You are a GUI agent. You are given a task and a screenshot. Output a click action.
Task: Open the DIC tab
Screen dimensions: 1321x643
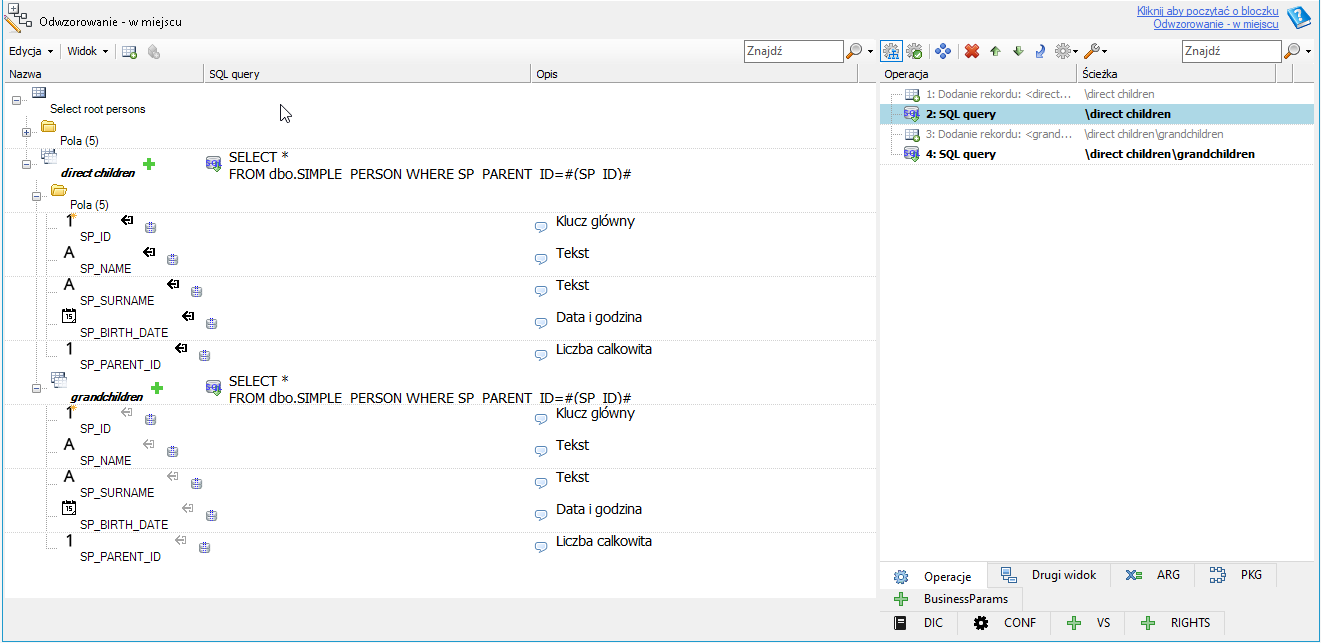pyautogui.click(x=918, y=622)
